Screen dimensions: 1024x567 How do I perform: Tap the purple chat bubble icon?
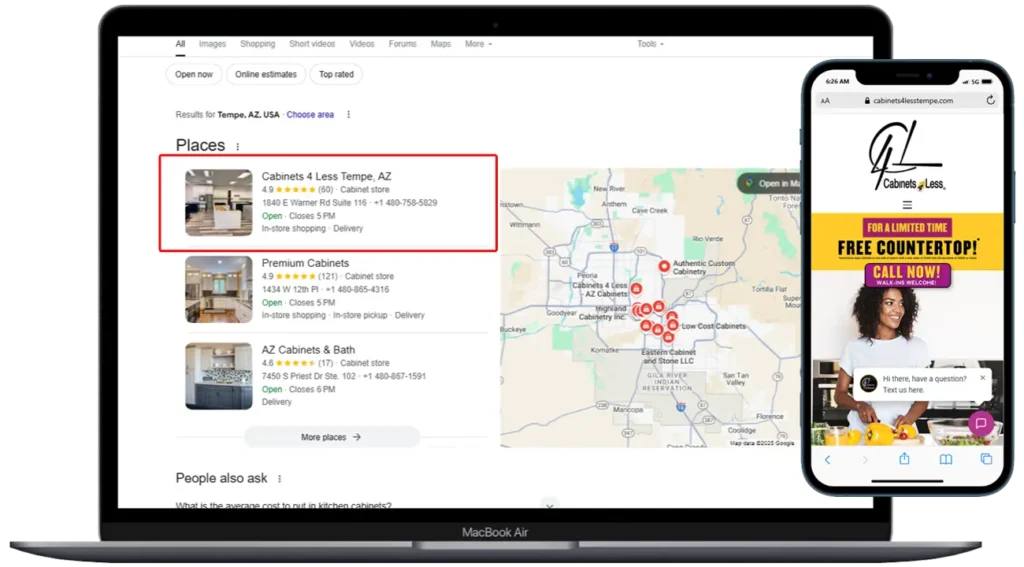[981, 423]
